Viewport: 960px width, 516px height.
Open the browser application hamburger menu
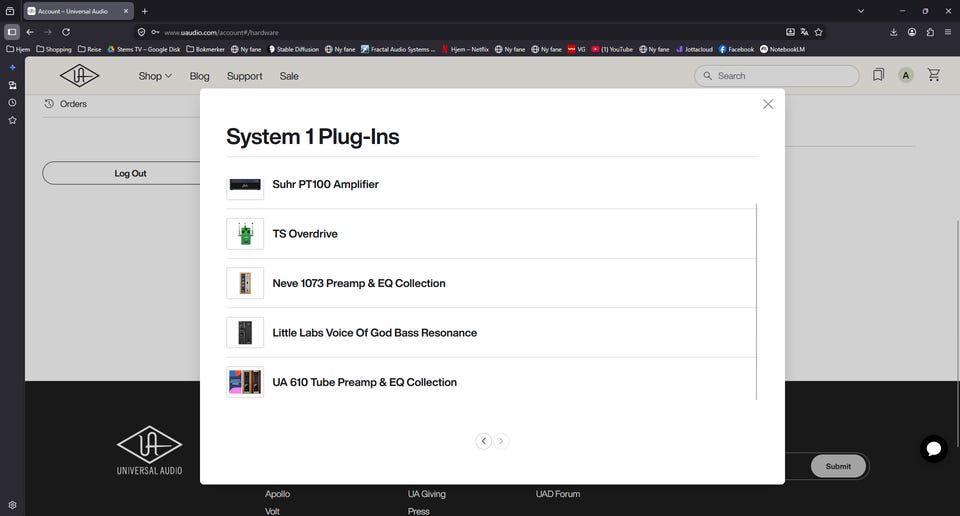pyautogui.click(x=948, y=32)
